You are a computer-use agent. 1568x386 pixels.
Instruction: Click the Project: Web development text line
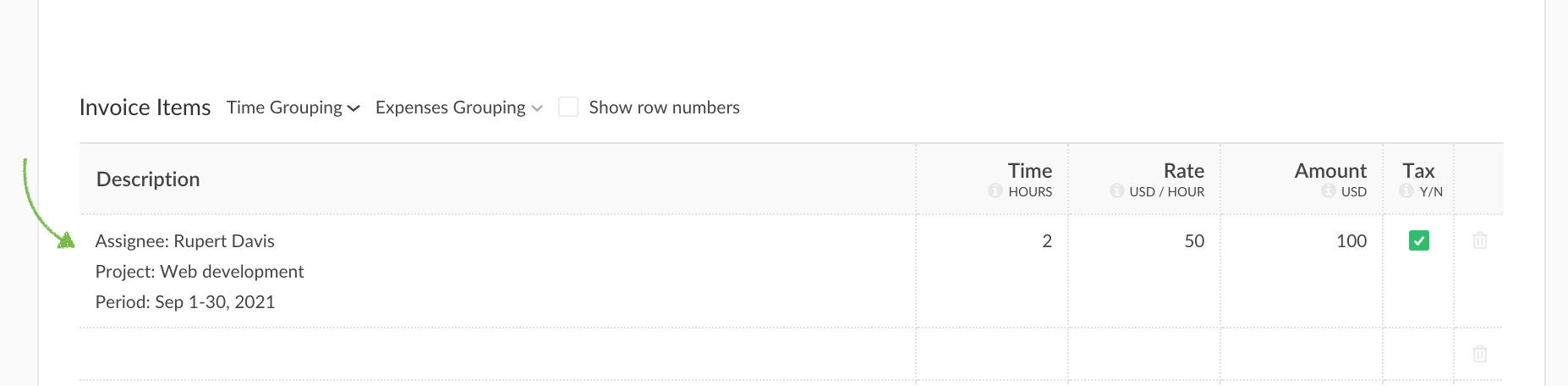(x=200, y=272)
